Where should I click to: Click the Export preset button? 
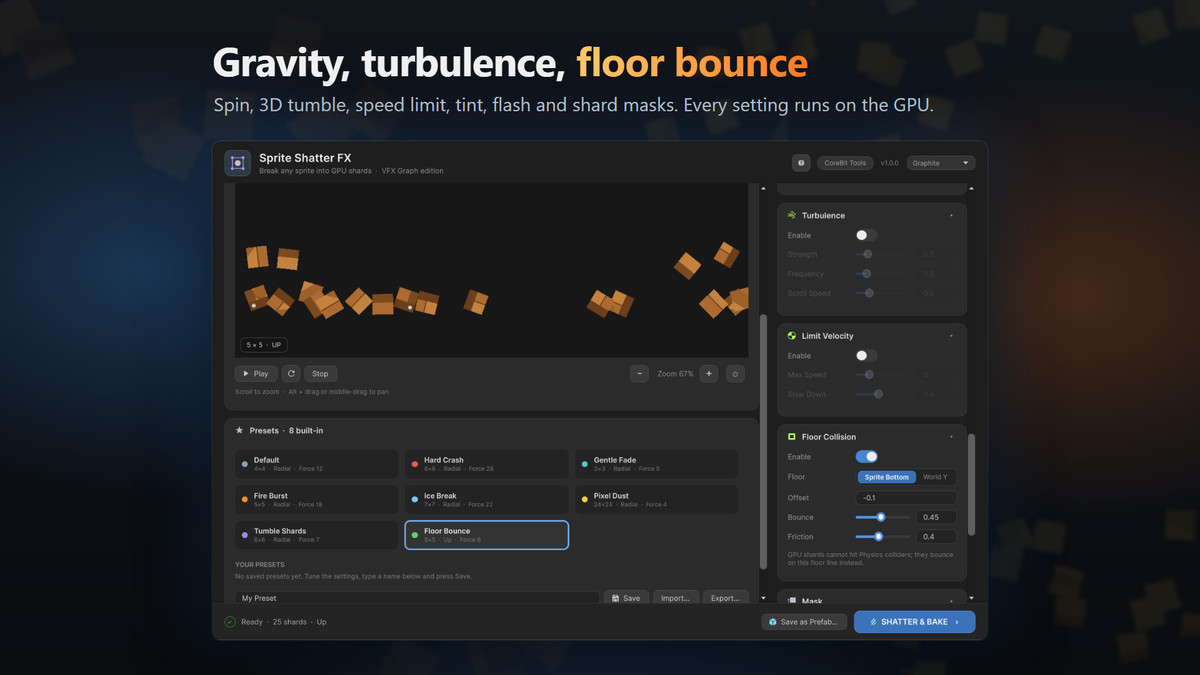pyautogui.click(x=725, y=598)
